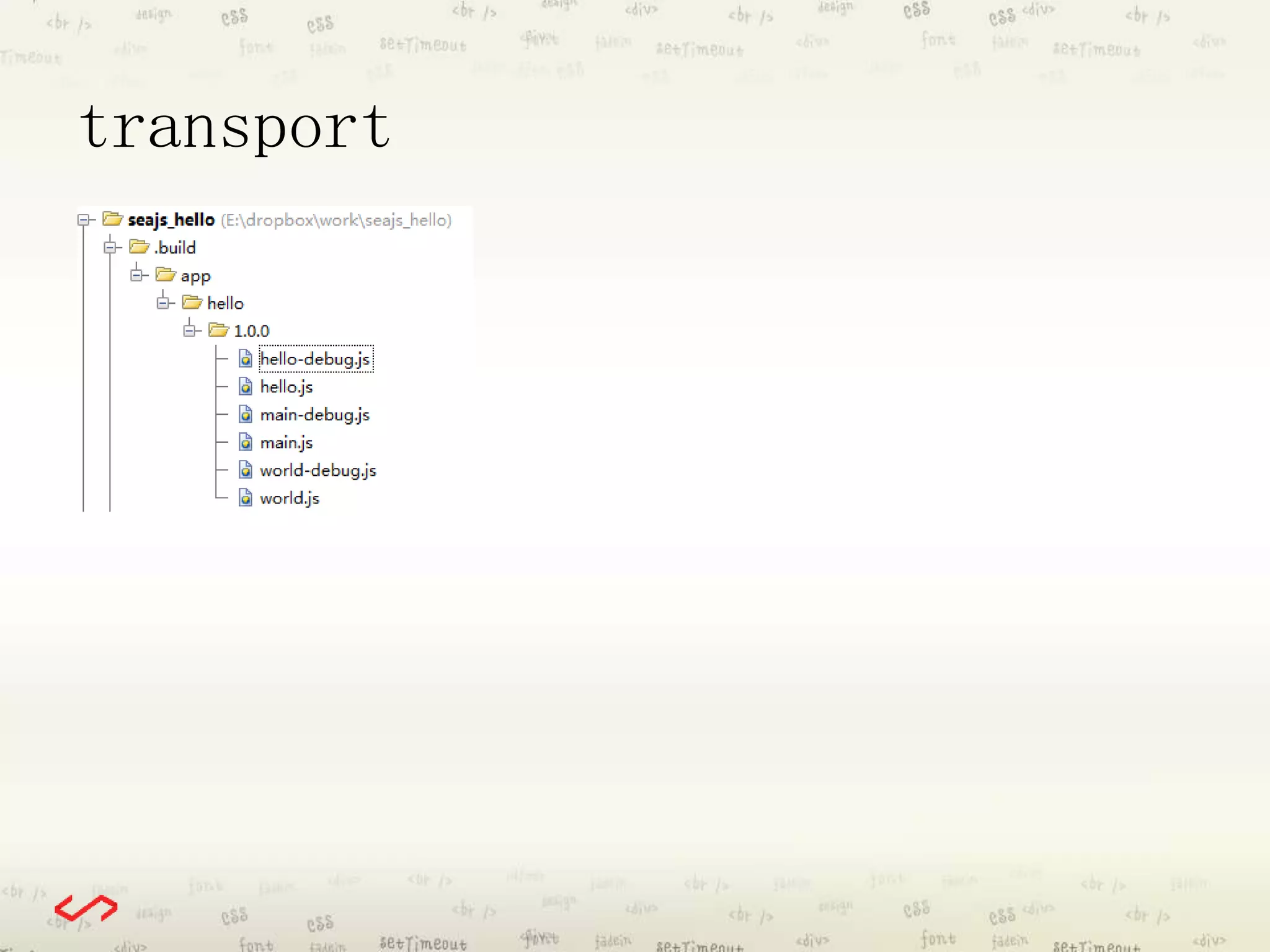The height and width of the screenshot is (952, 1270).
Task: Select the hello-debug.js file
Action: point(316,359)
